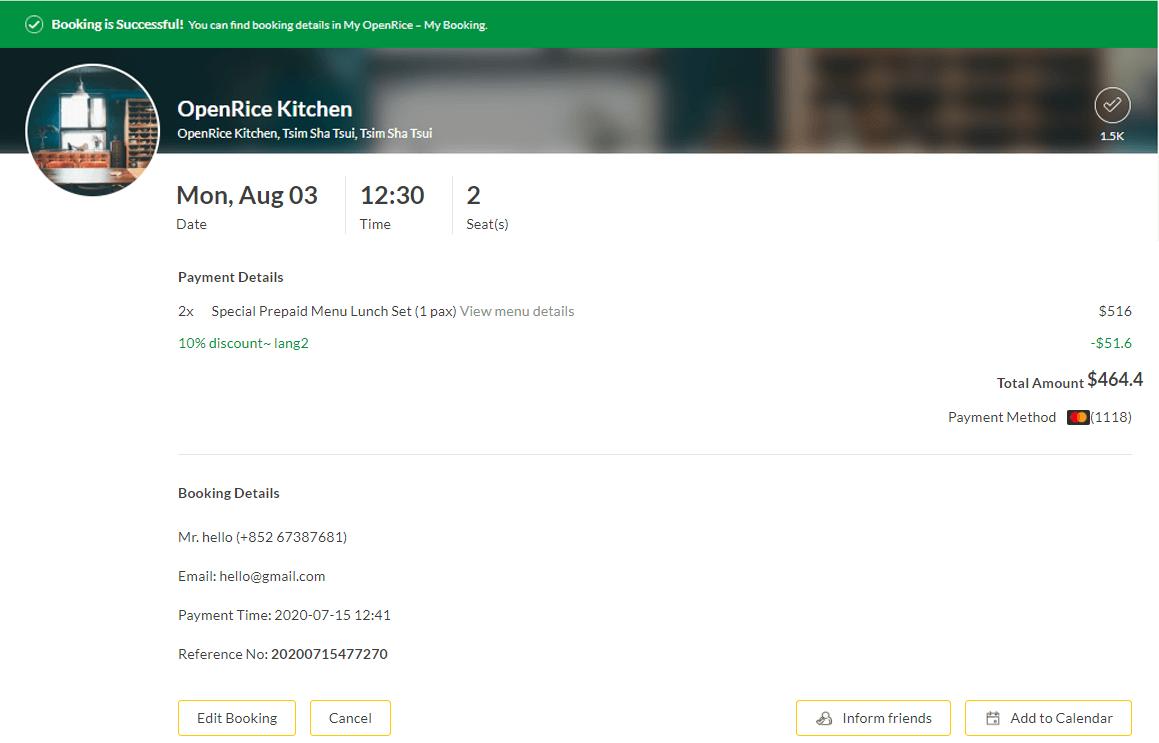Image resolution: width=1159 pixels, height=743 pixels.
Task: Click the Booking Details heading
Action: (228, 493)
